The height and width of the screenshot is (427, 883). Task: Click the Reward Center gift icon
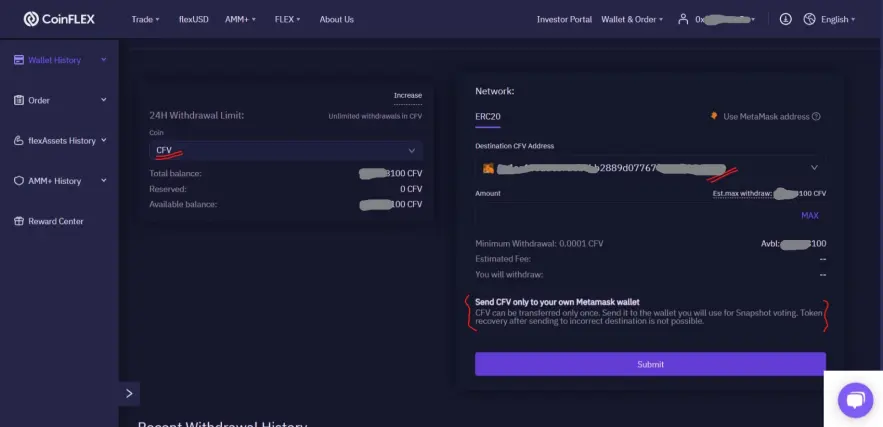[x=19, y=221]
